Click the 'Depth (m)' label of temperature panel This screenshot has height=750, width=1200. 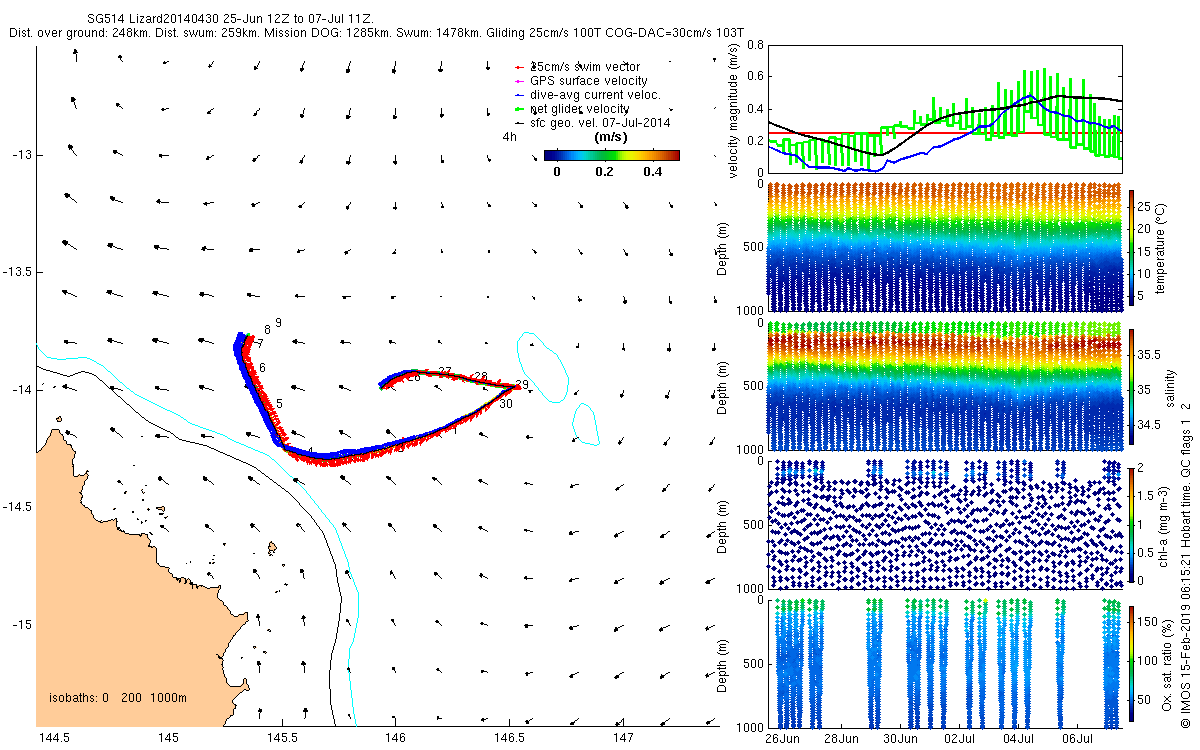tap(723, 247)
